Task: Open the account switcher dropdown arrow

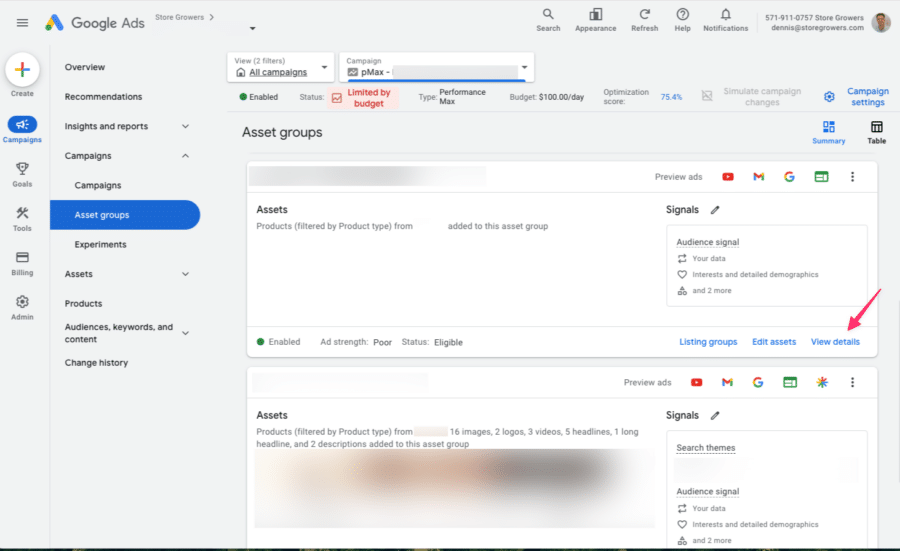Action: 253,28
